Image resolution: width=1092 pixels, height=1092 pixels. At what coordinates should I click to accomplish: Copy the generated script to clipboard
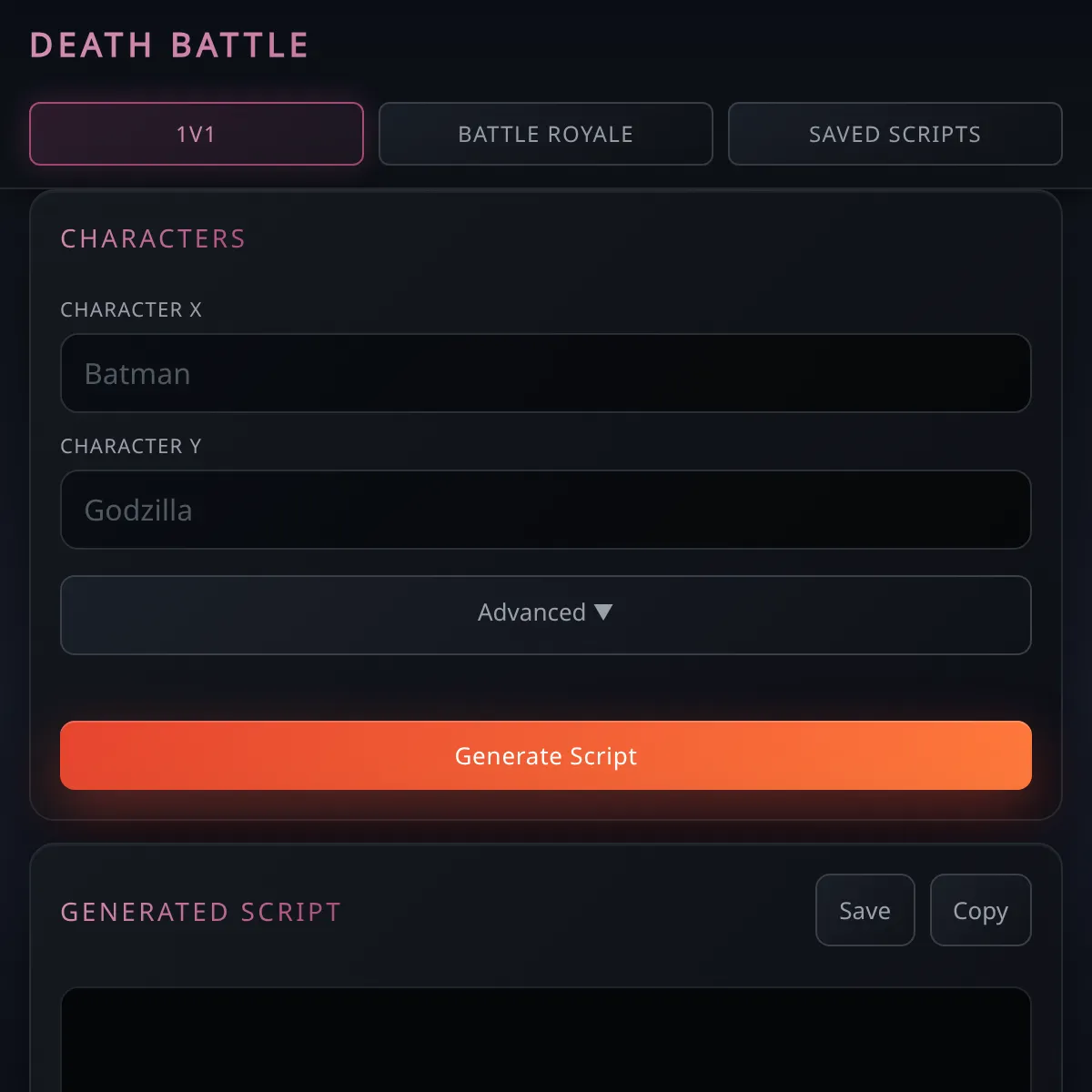point(980,910)
